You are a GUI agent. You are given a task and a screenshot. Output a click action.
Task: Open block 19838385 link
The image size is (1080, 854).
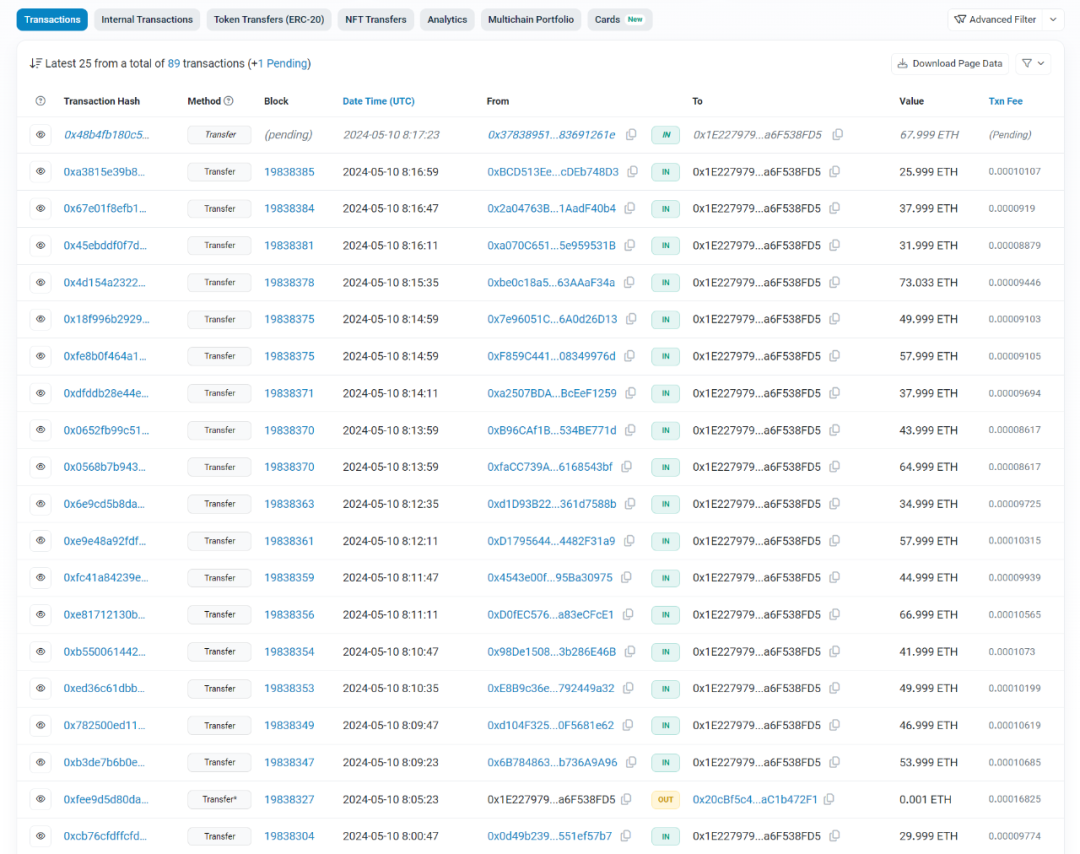289,172
